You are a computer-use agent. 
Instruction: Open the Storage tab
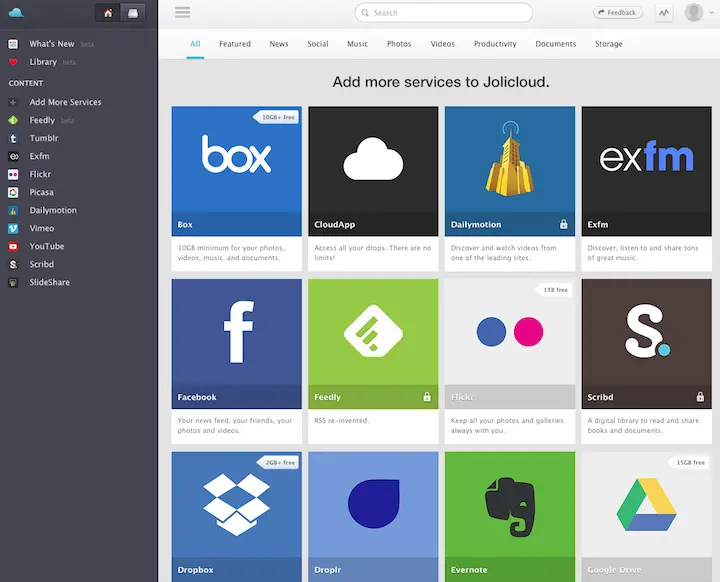[x=609, y=44]
